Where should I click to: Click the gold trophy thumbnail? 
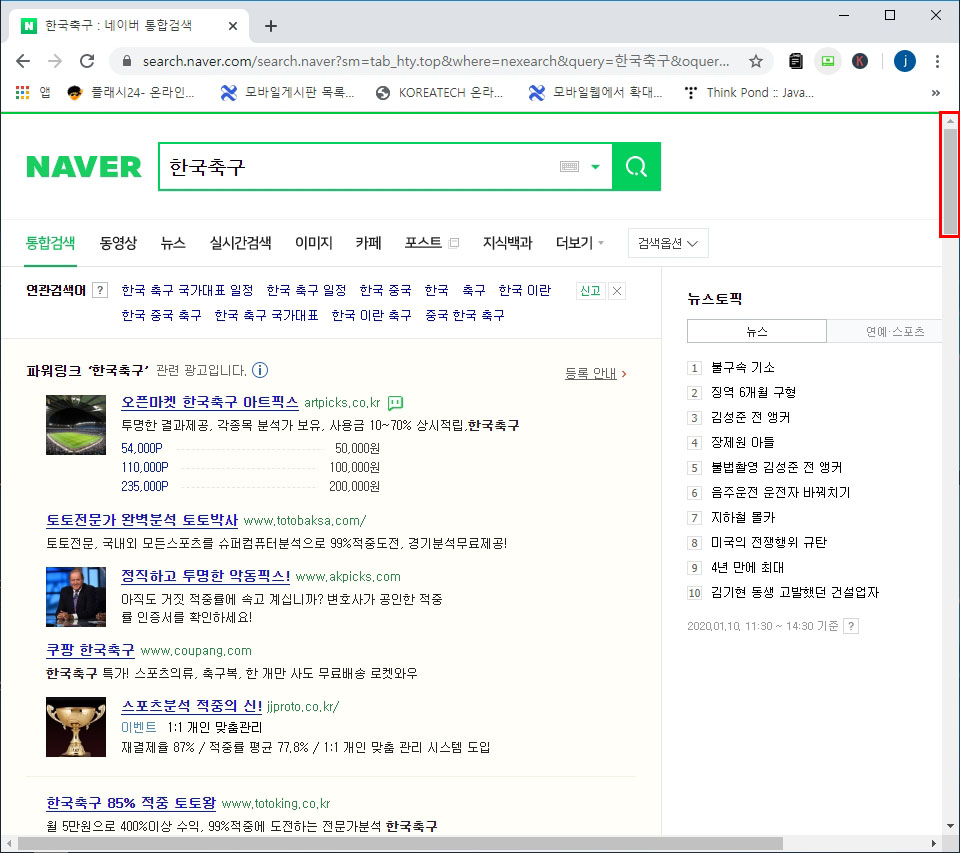(76, 727)
